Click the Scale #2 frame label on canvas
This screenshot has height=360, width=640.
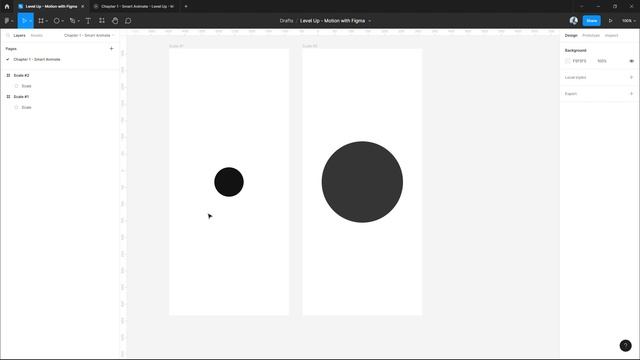310,46
